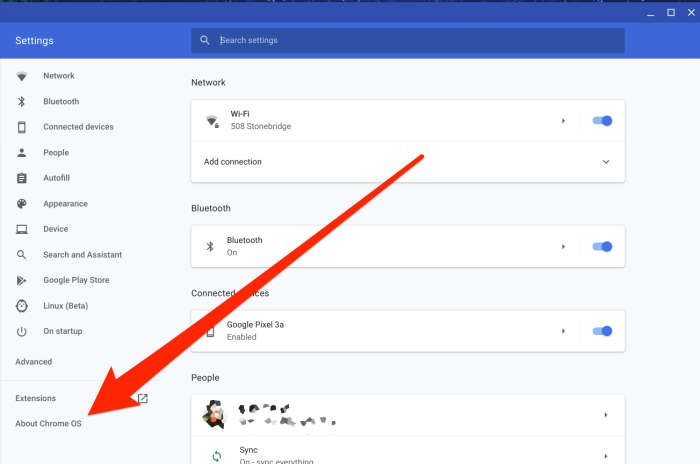The image size is (700, 464).
Task: Close the Settings window
Action: pos(691,13)
